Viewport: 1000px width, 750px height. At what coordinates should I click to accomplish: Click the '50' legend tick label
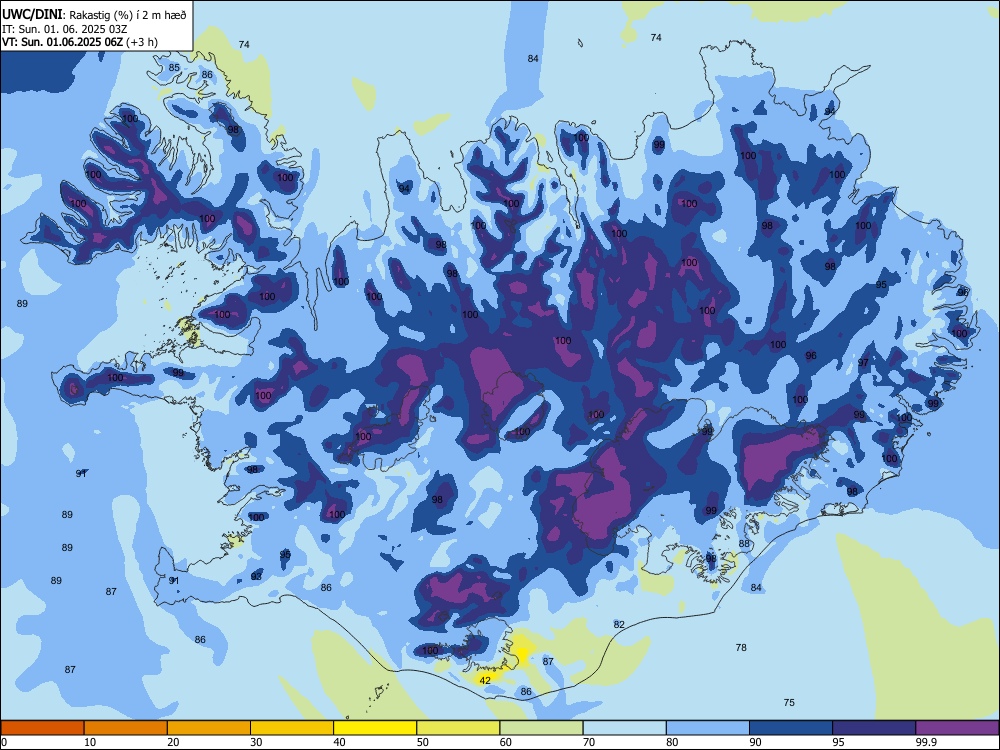[x=423, y=742]
